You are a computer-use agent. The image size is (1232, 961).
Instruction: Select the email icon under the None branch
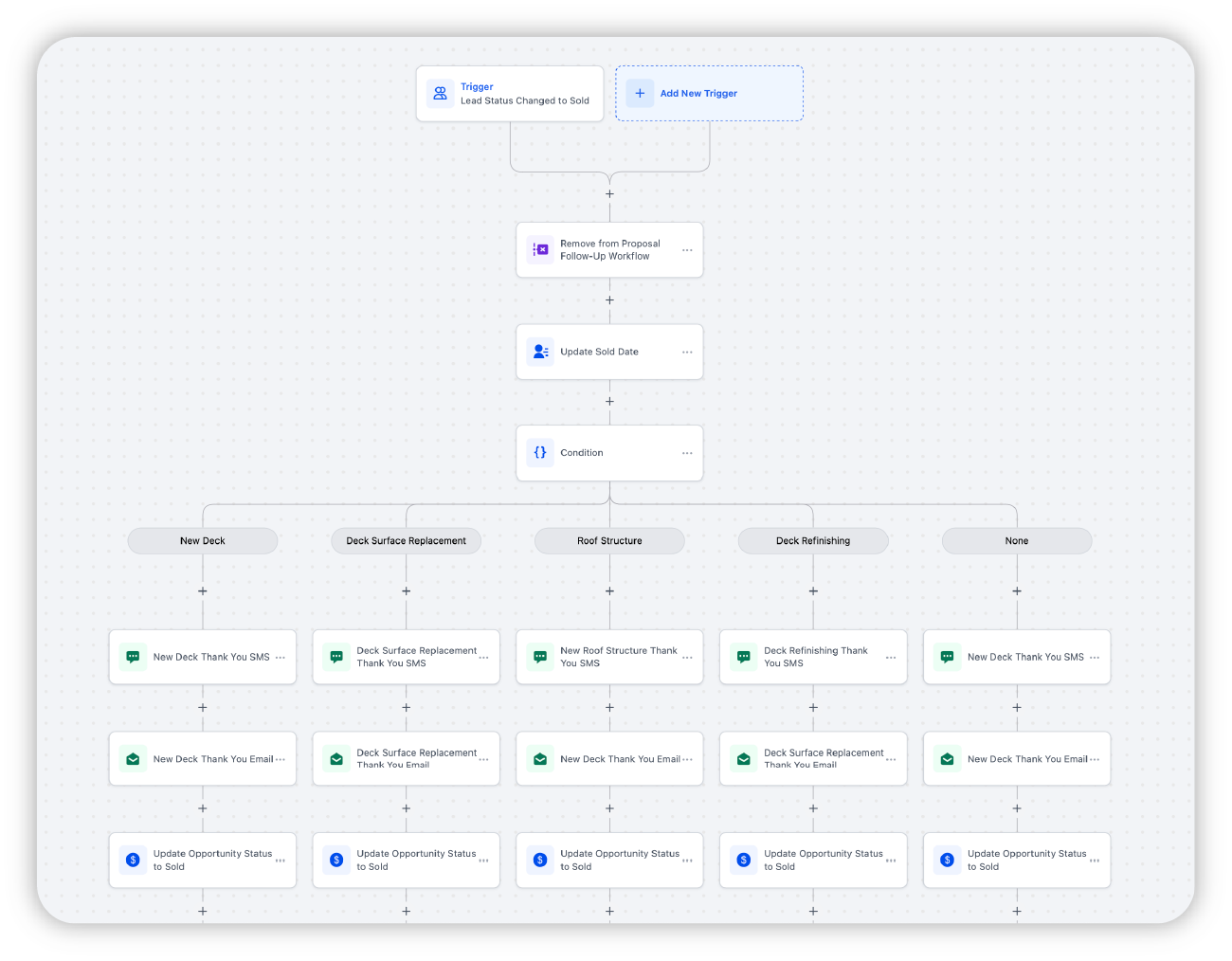click(947, 758)
